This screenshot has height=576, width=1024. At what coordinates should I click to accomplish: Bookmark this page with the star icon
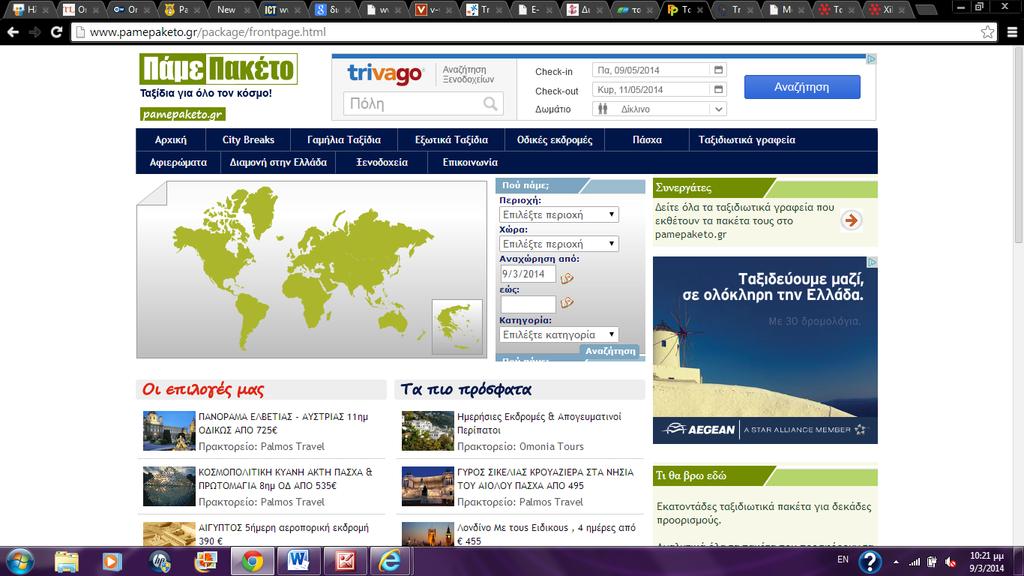(x=987, y=32)
